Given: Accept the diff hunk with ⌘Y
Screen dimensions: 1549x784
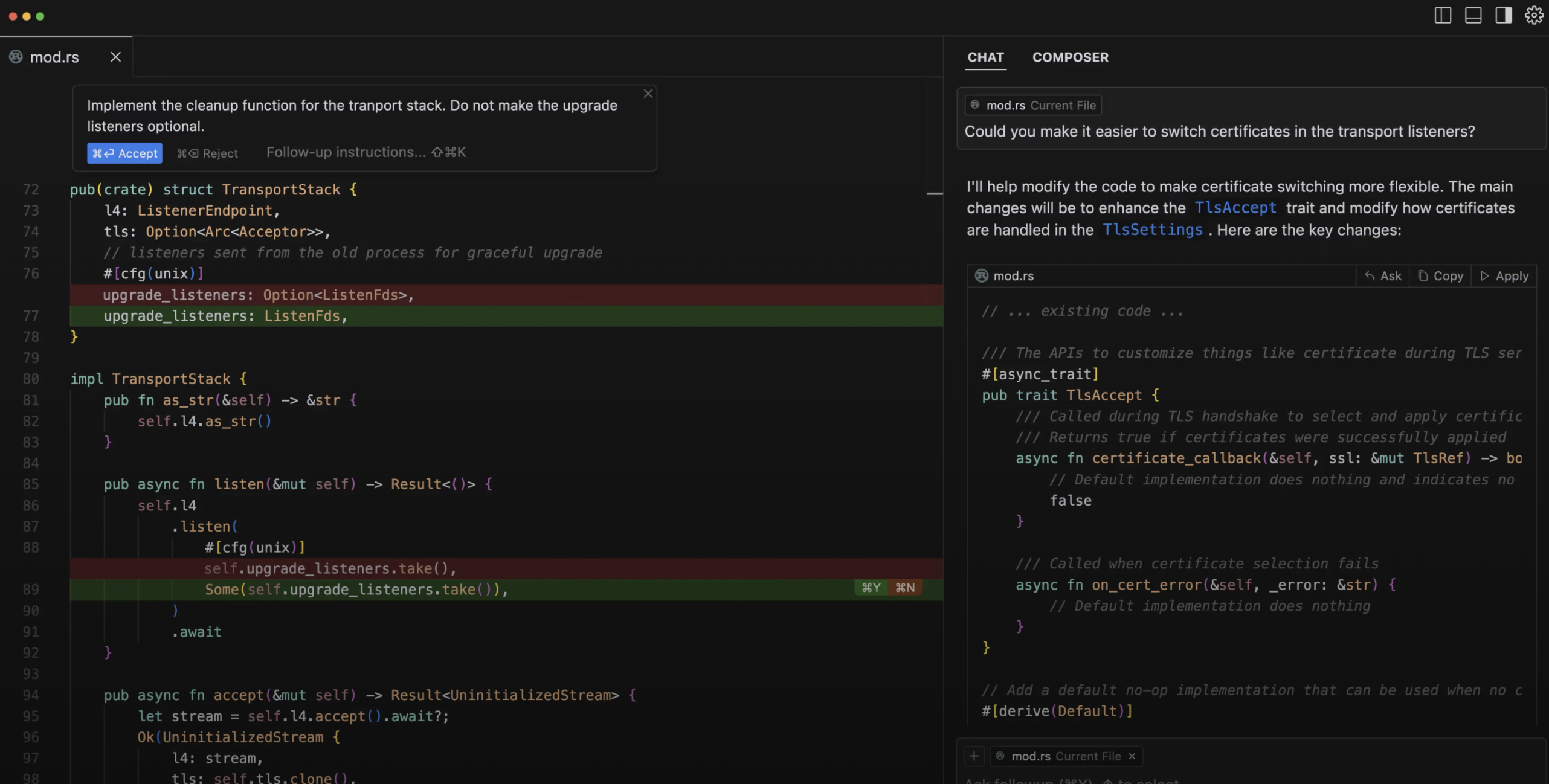Looking at the screenshot, I should pos(871,588).
